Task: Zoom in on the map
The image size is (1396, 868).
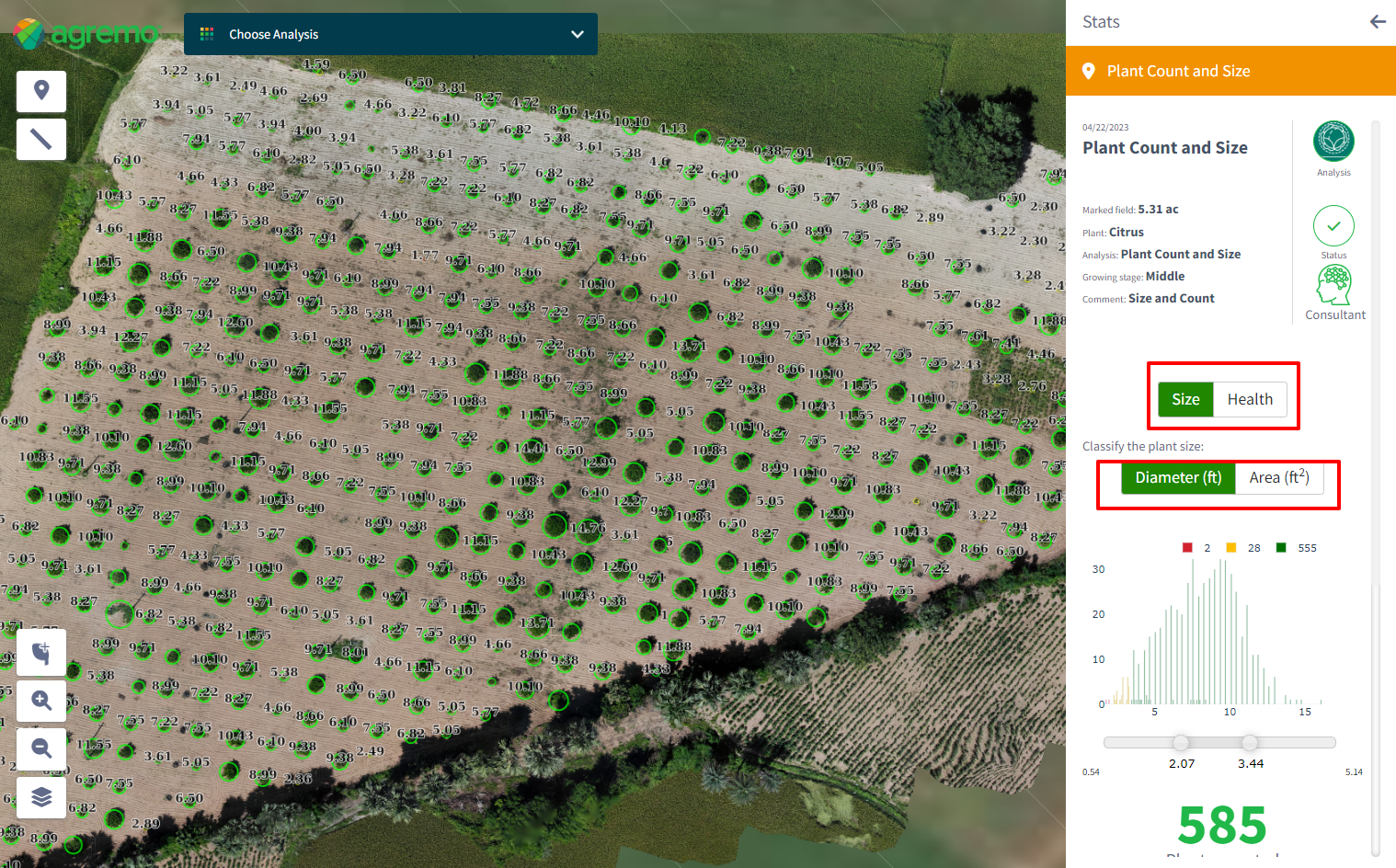Action: click(x=41, y=701)
